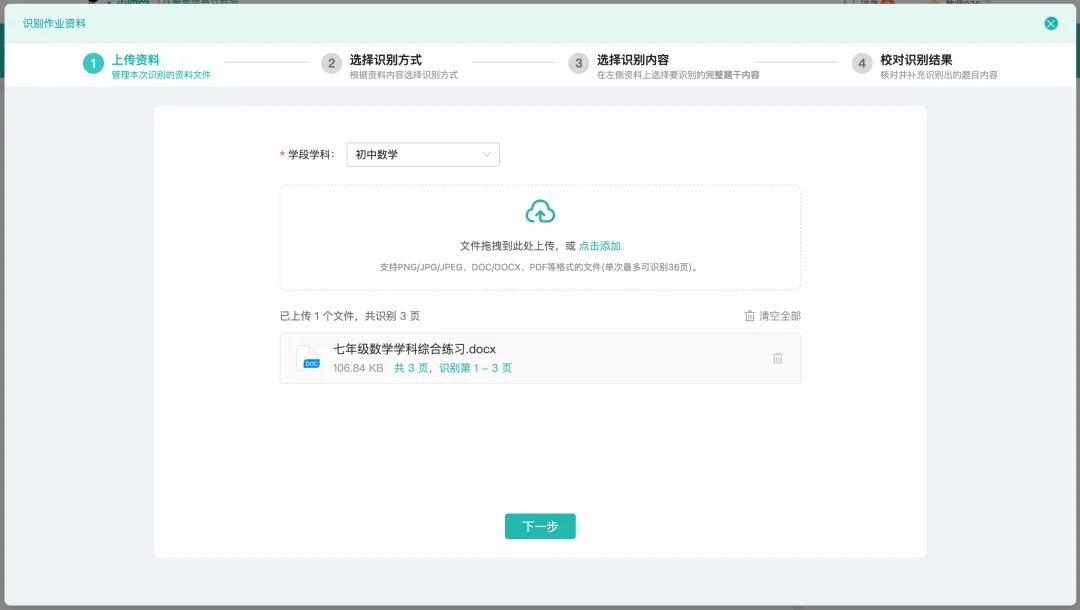Close the 识别作业资料 dialog
The image size is (1080, 610).
click(x=1051, y=23)
